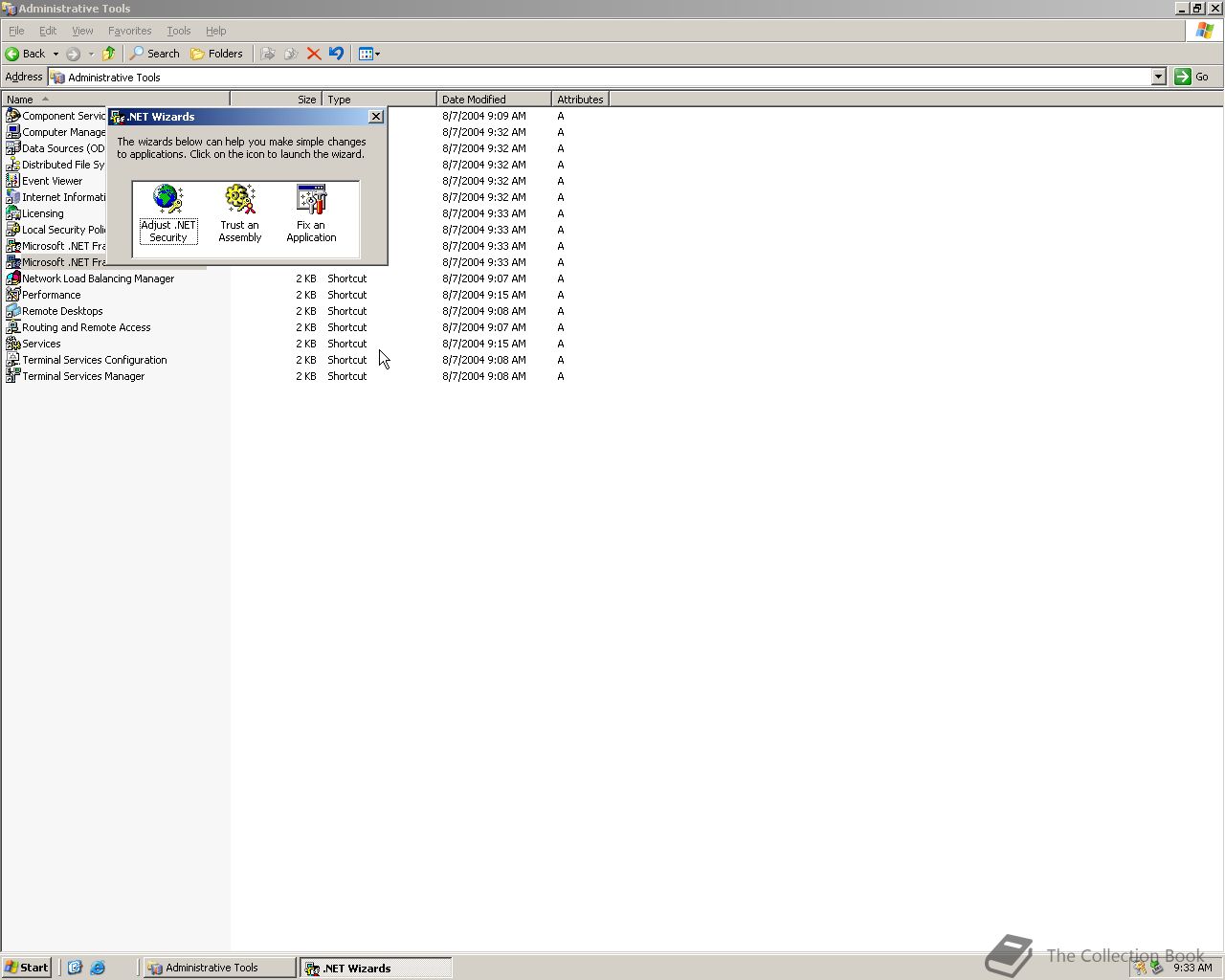Switch to Administrative Tools taskbar button
1225x980 pixels.
click(220, 968)
